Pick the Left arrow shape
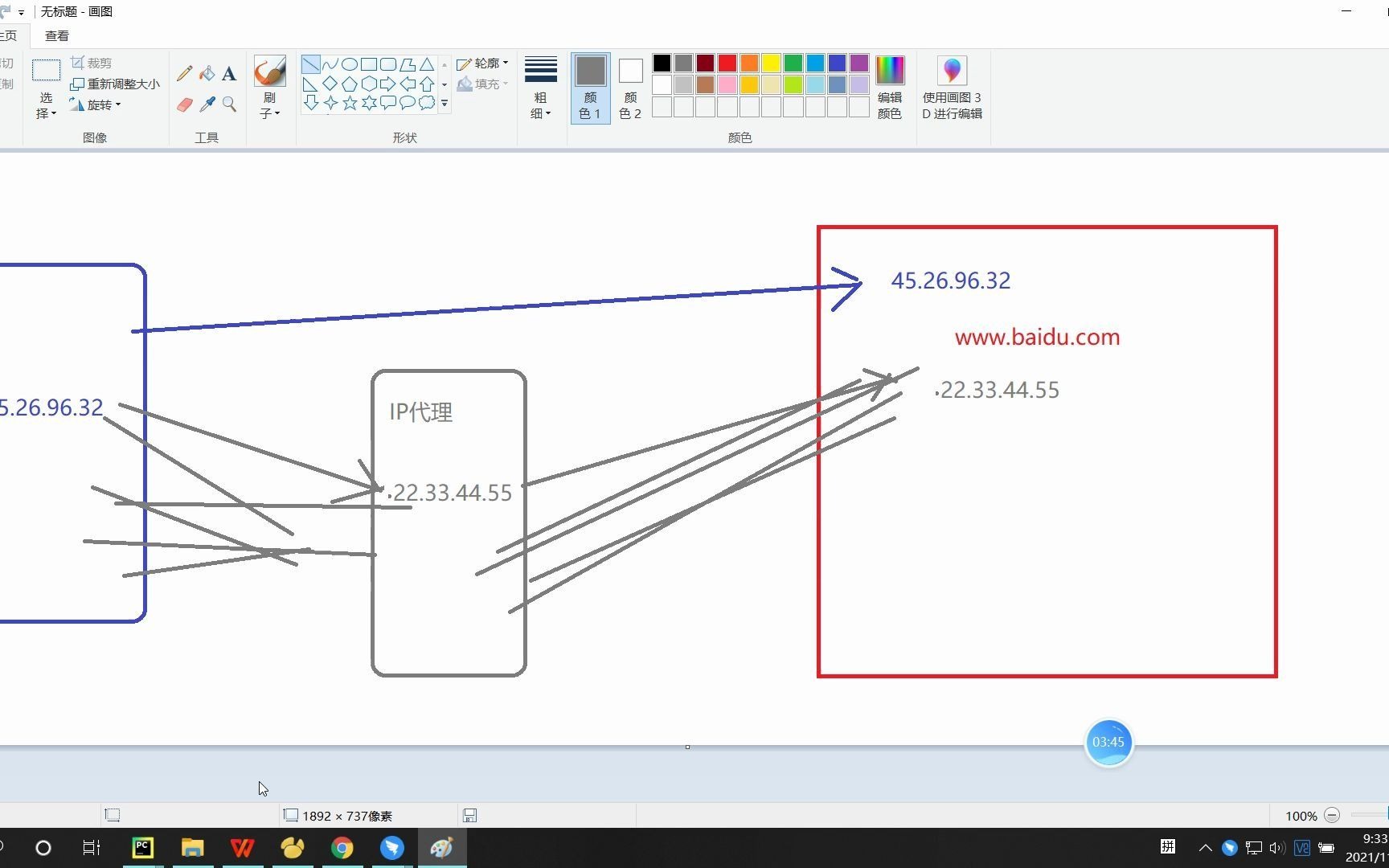The width and height of the screenshot is (1389, 868). pyautogui.click(x=408, y=84)
